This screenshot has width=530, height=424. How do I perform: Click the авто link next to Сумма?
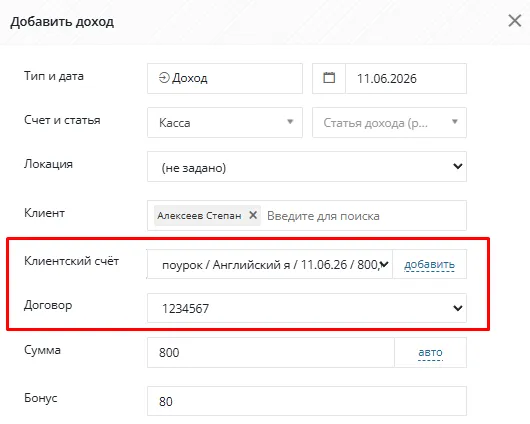coord(430,352)
